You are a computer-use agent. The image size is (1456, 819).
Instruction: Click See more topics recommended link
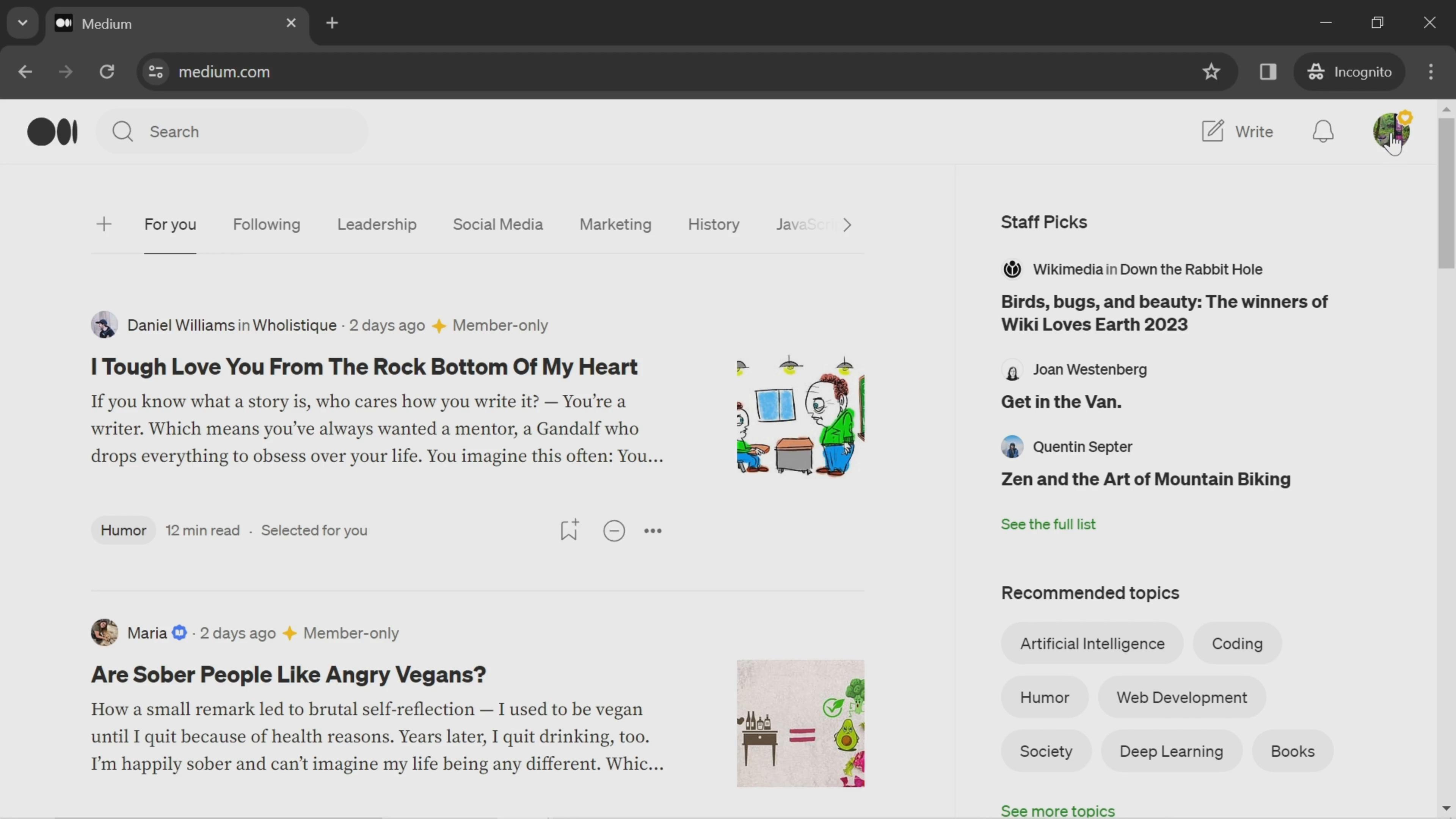[1058, 810]
